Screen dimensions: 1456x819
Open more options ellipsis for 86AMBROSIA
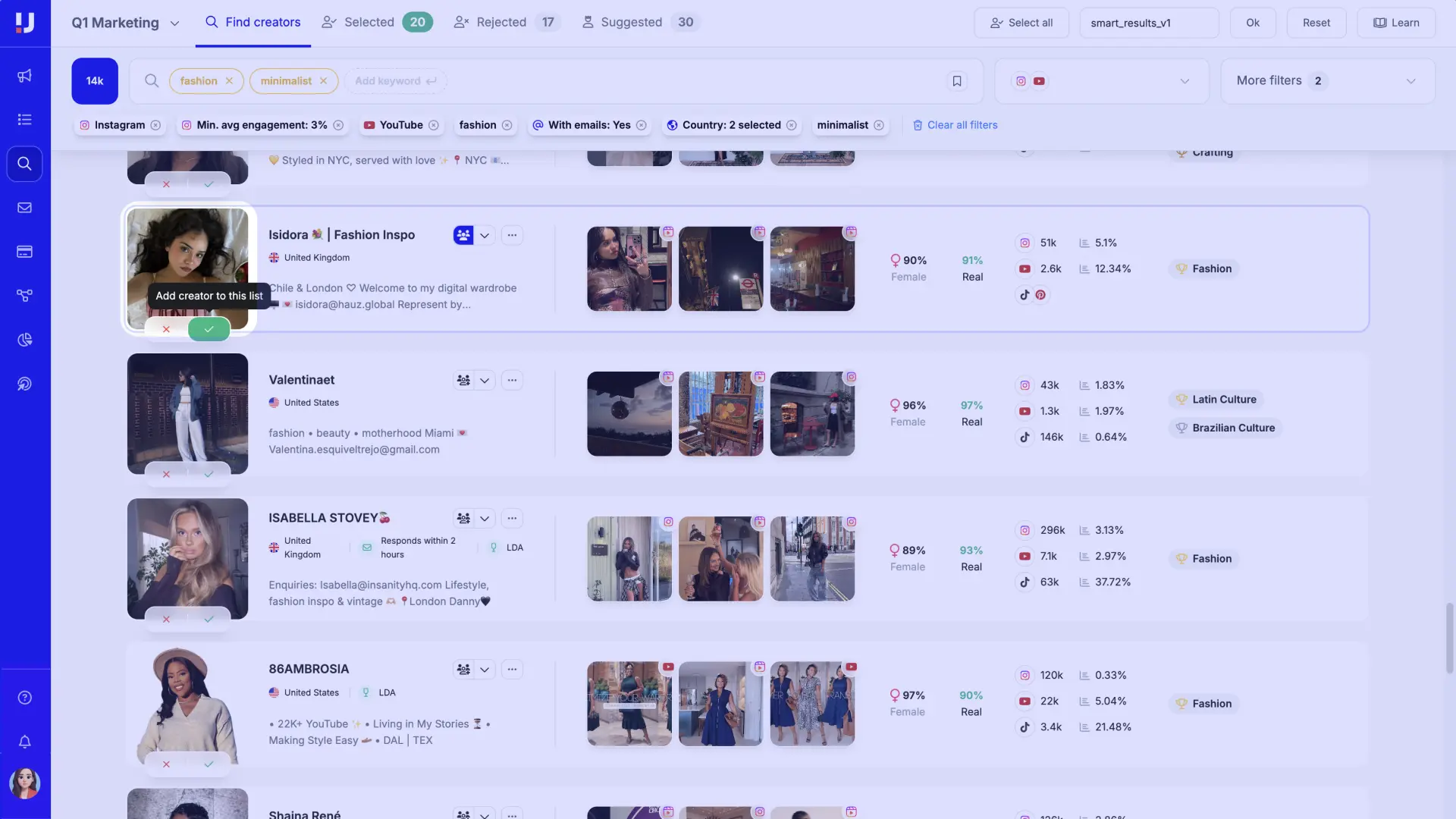[512, 670]
